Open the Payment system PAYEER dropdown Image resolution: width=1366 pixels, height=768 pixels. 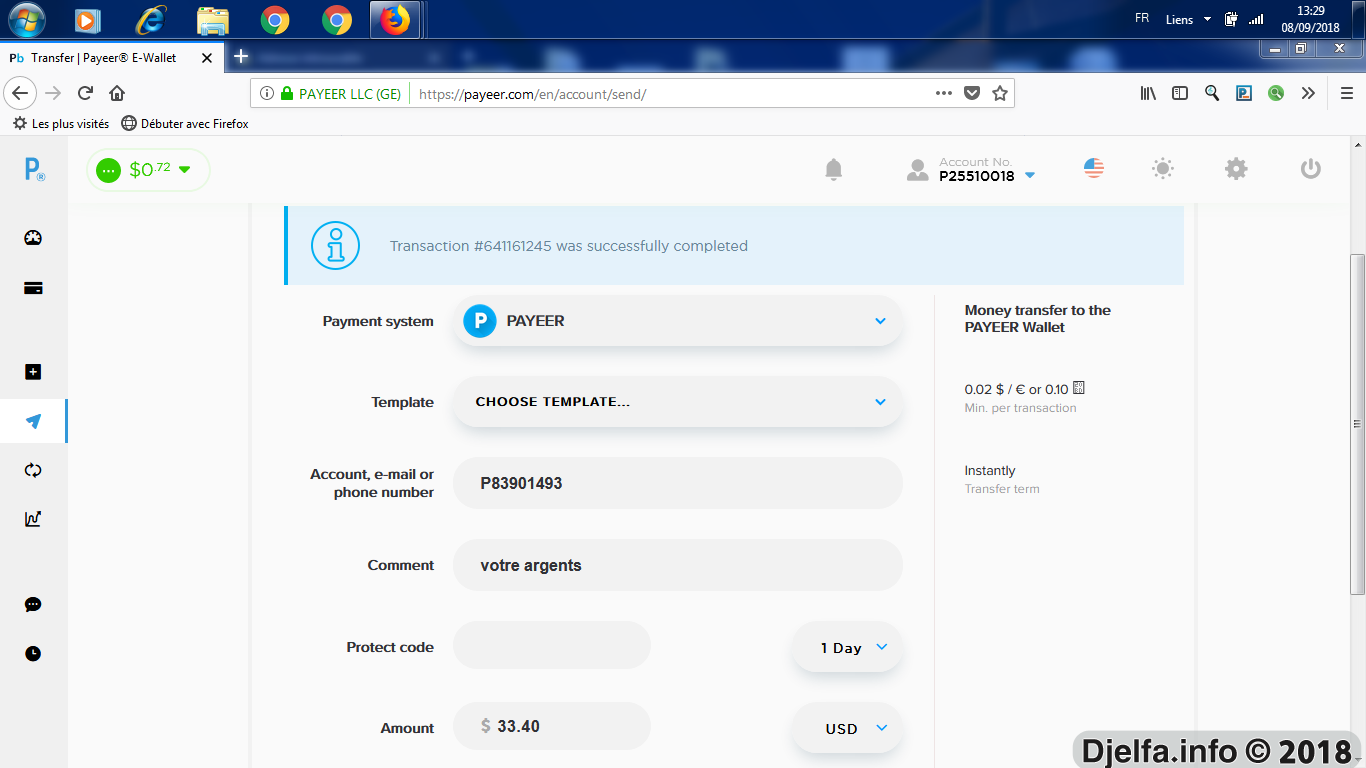point(678,321)
